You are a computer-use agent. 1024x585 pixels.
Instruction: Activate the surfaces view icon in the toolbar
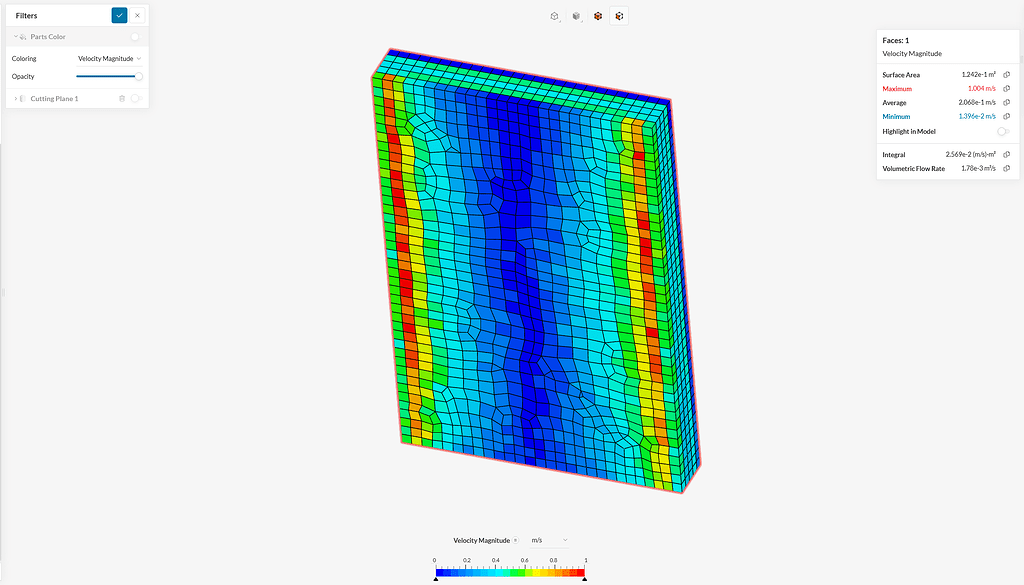click(x=597, y=15)
